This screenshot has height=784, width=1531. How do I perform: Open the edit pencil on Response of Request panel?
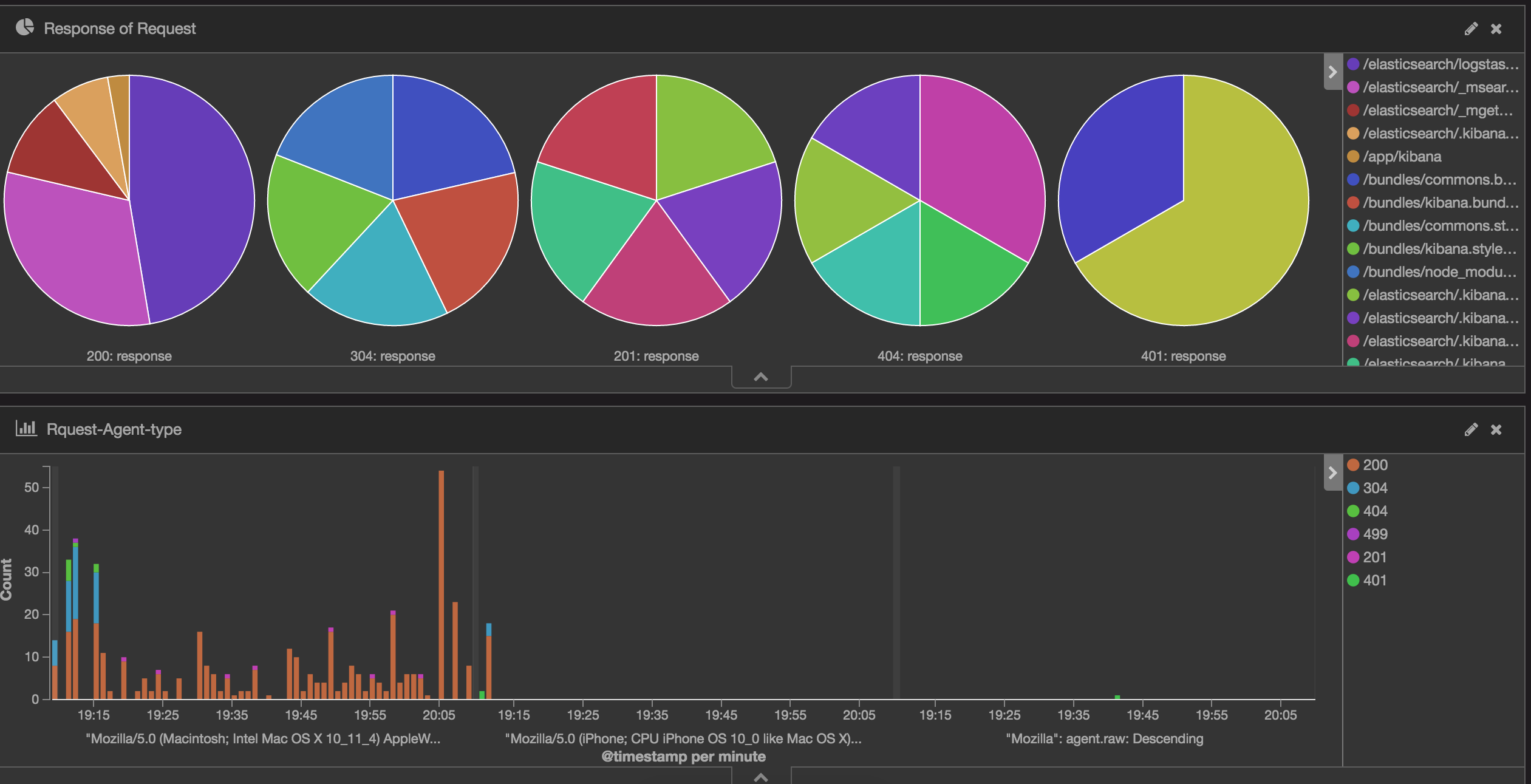click(x=1471, y=28)
